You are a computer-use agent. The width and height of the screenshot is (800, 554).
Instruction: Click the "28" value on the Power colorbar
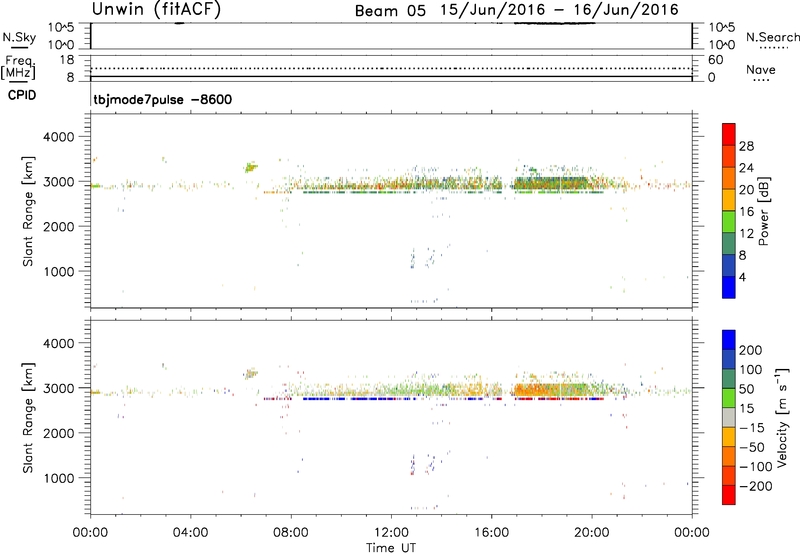(746, 146)
